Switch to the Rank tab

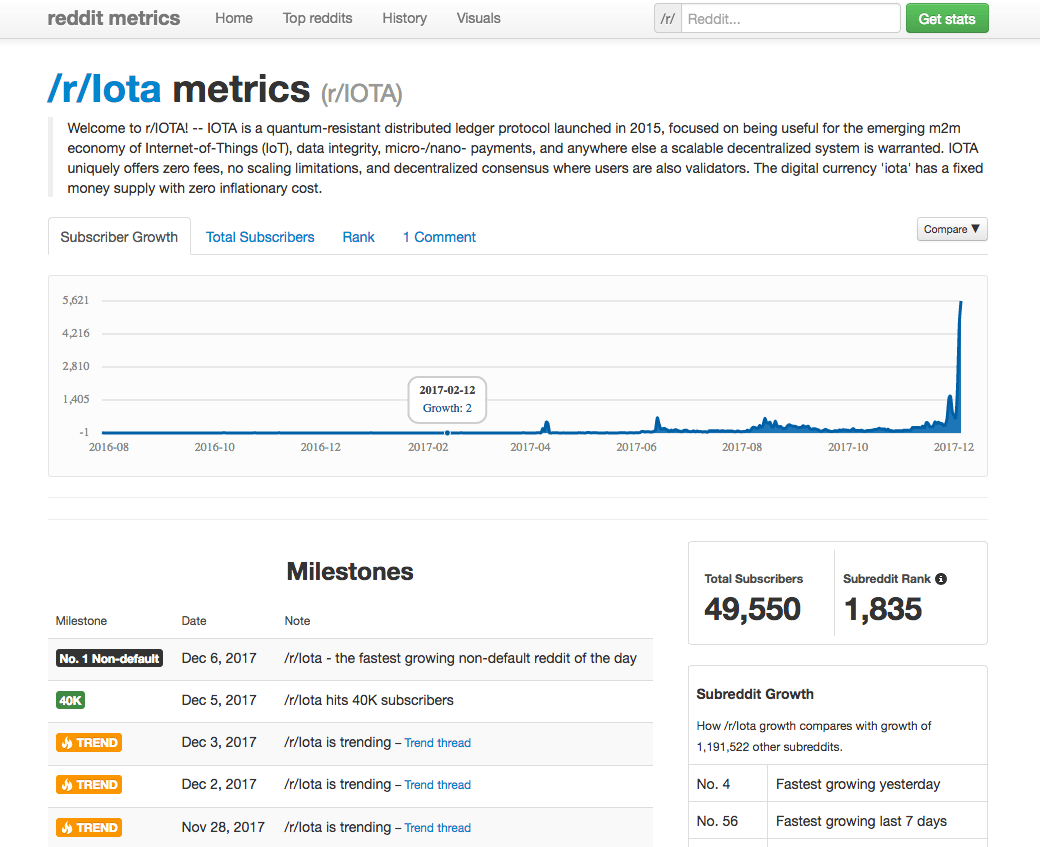pyautogui.click(x=358, y=237)
